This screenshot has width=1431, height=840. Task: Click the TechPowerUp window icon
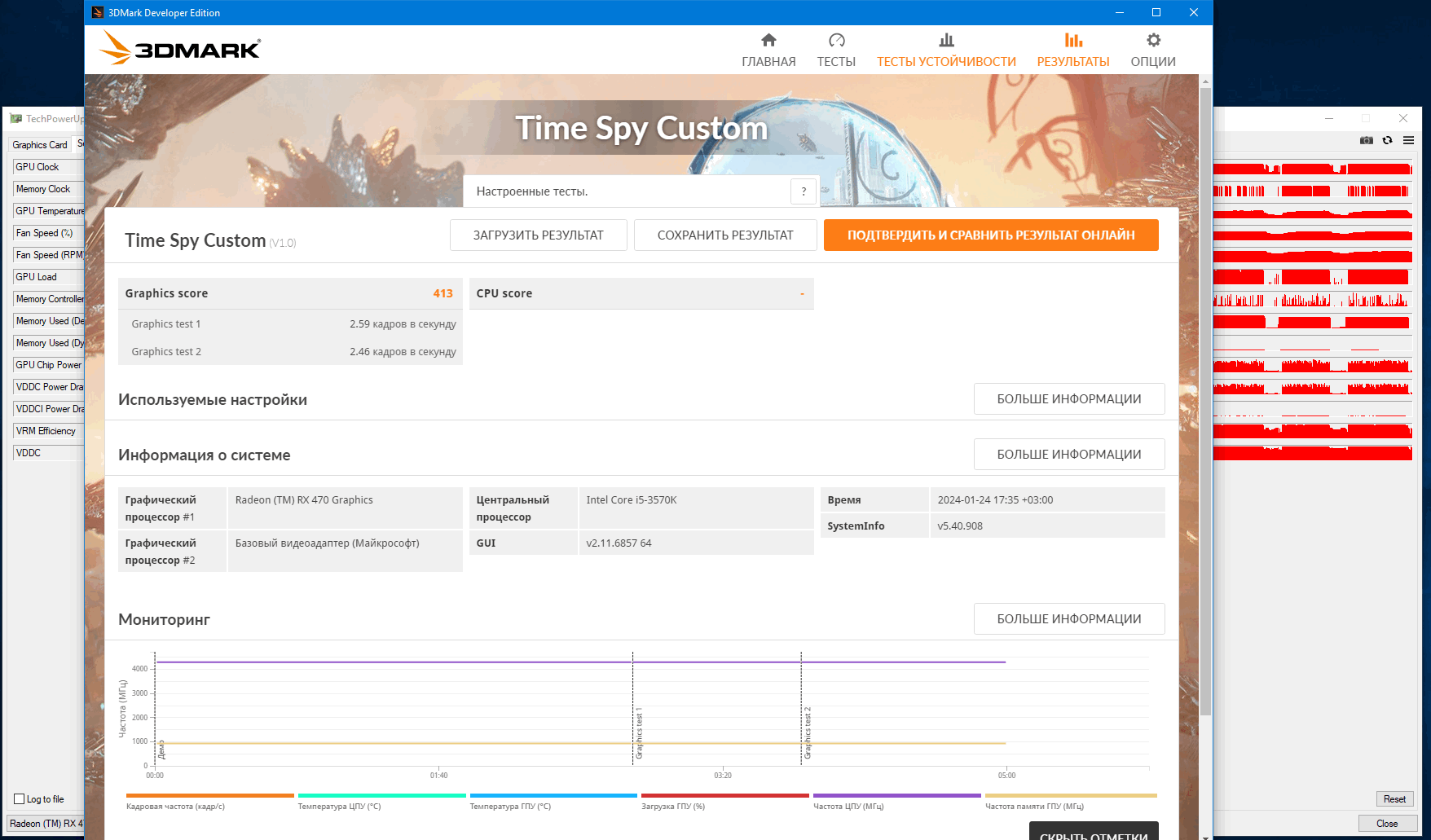click(x=15, y=118)
